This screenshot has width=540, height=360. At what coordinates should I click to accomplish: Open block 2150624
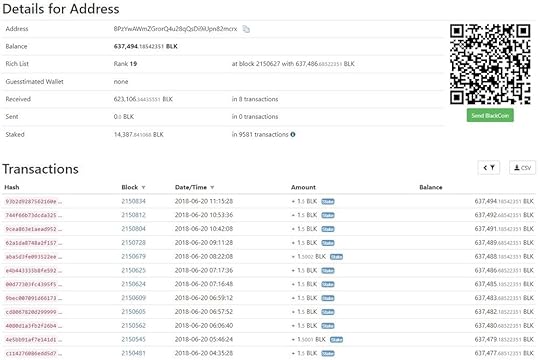(133, 284)
